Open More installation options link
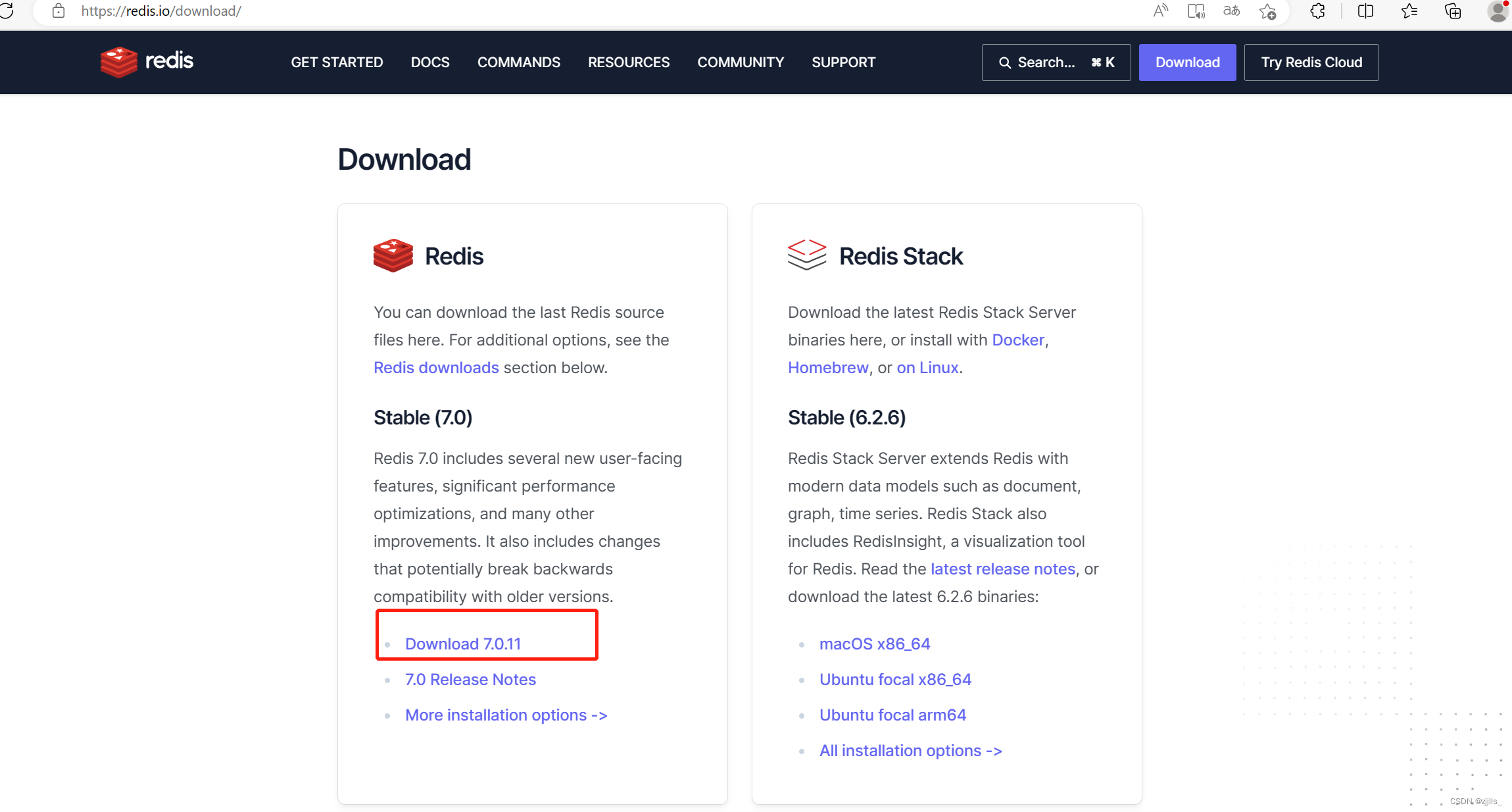The width and height of the screenshot is (1512, 812). [x=506, y=715]
